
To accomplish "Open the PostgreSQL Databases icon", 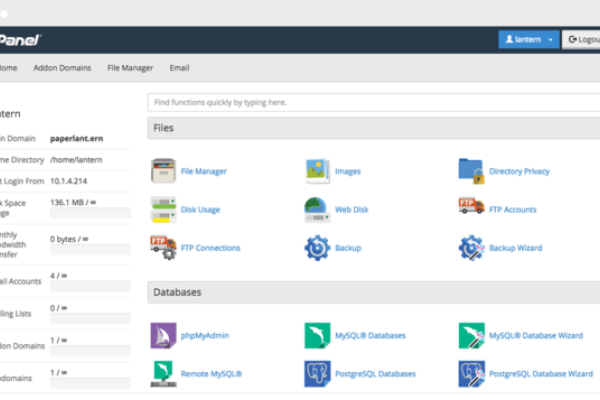I will point(317,373).
